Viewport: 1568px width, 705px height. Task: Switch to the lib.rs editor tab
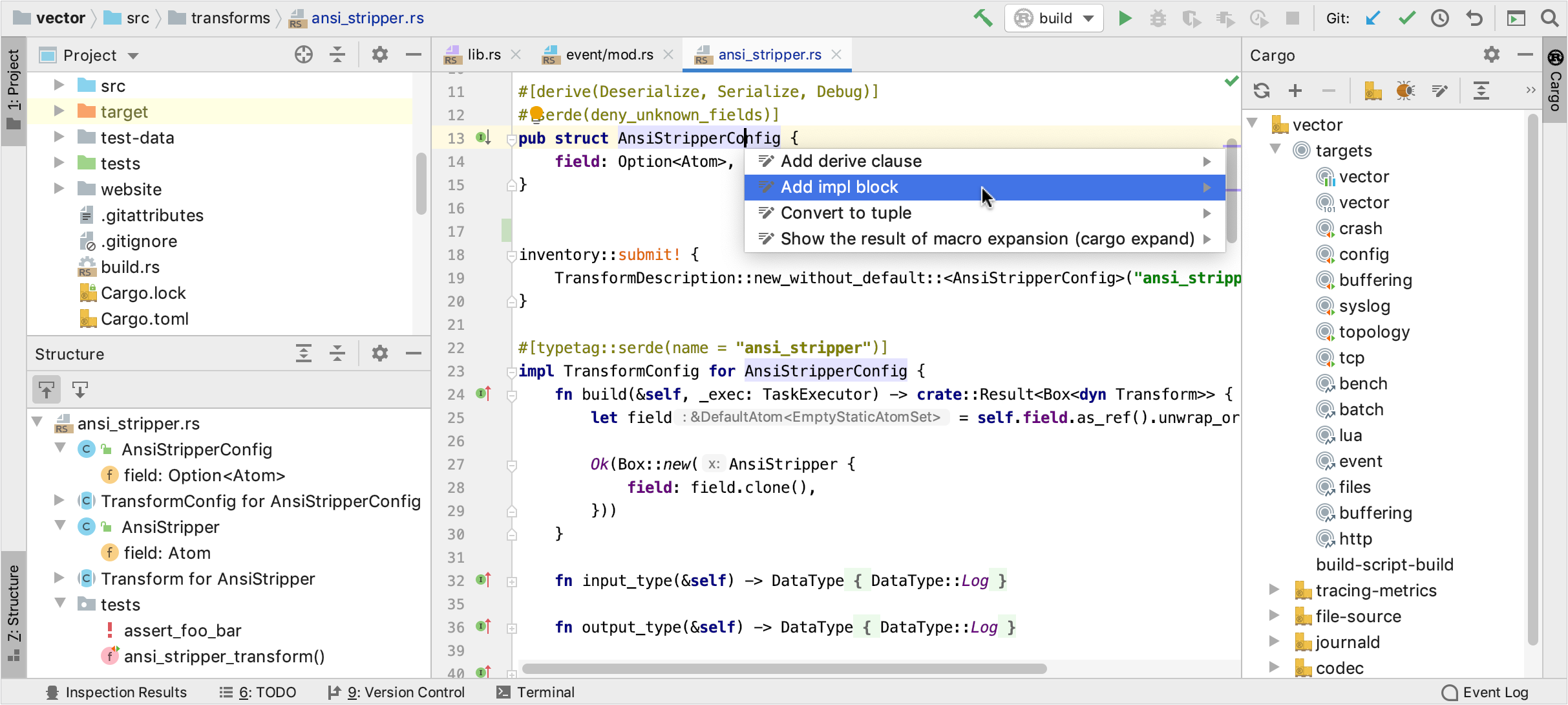click(483, 55)
